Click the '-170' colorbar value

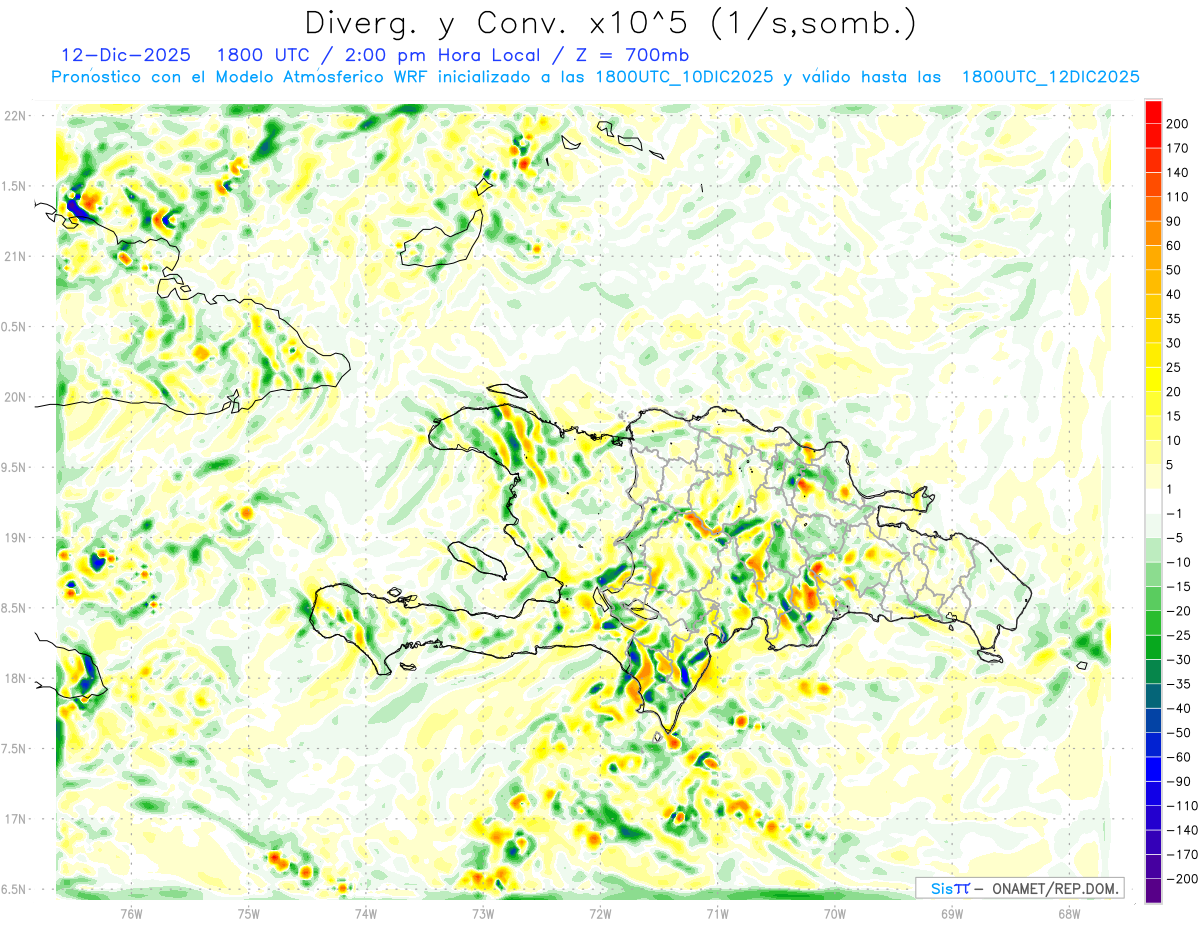click(x=1181, y=855)
